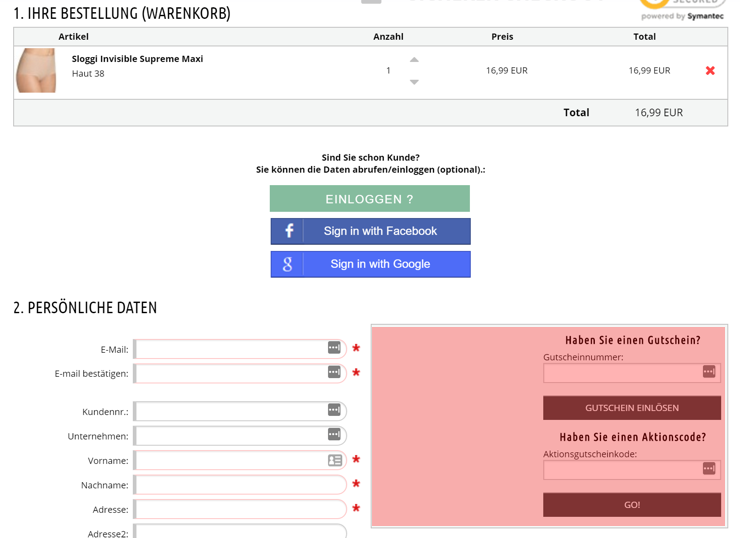Open the Sloggi product thumbnail image
The image size is (740, 538).
[x=36, y=70]
